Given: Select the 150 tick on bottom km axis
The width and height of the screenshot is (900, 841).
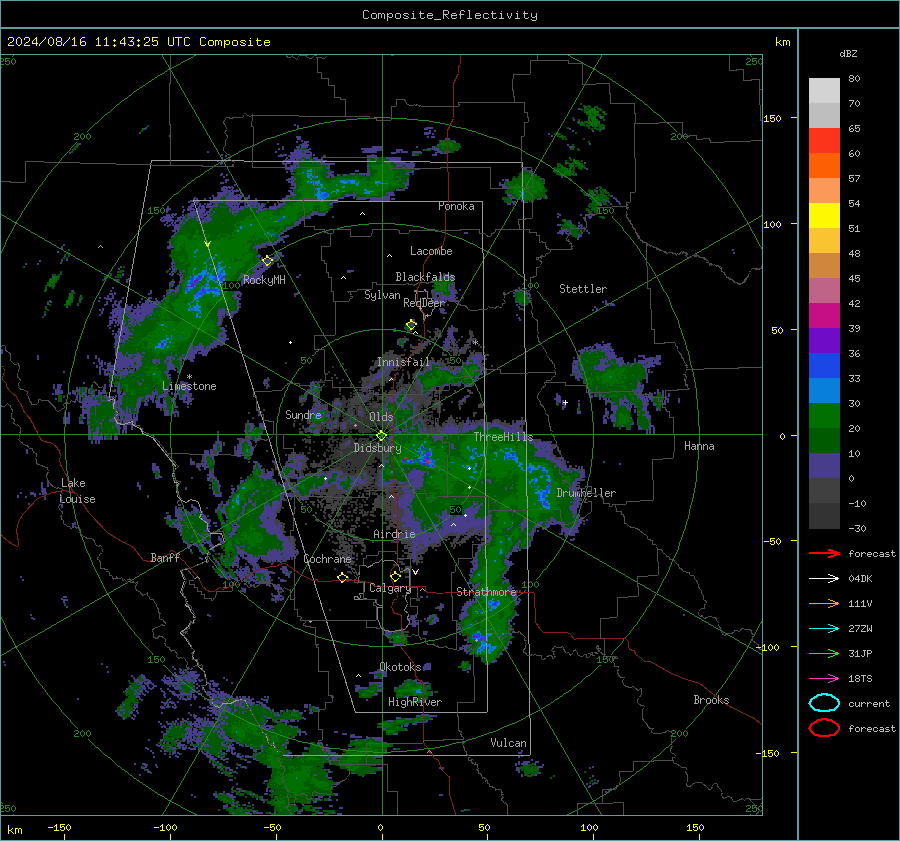Looking at the screenshot, I should click(x=695, y=827).
